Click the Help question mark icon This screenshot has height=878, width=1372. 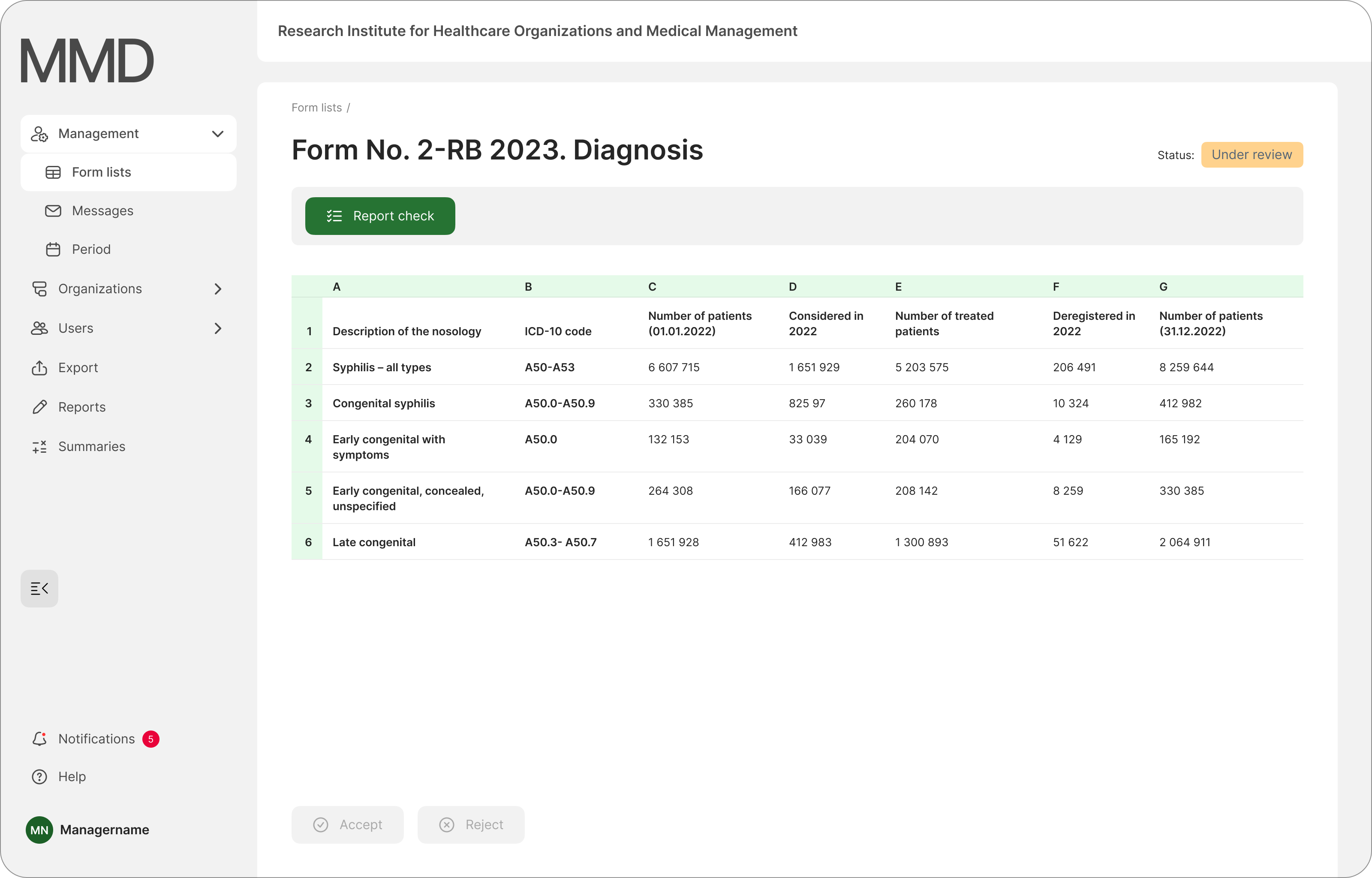tap(39, 776)
